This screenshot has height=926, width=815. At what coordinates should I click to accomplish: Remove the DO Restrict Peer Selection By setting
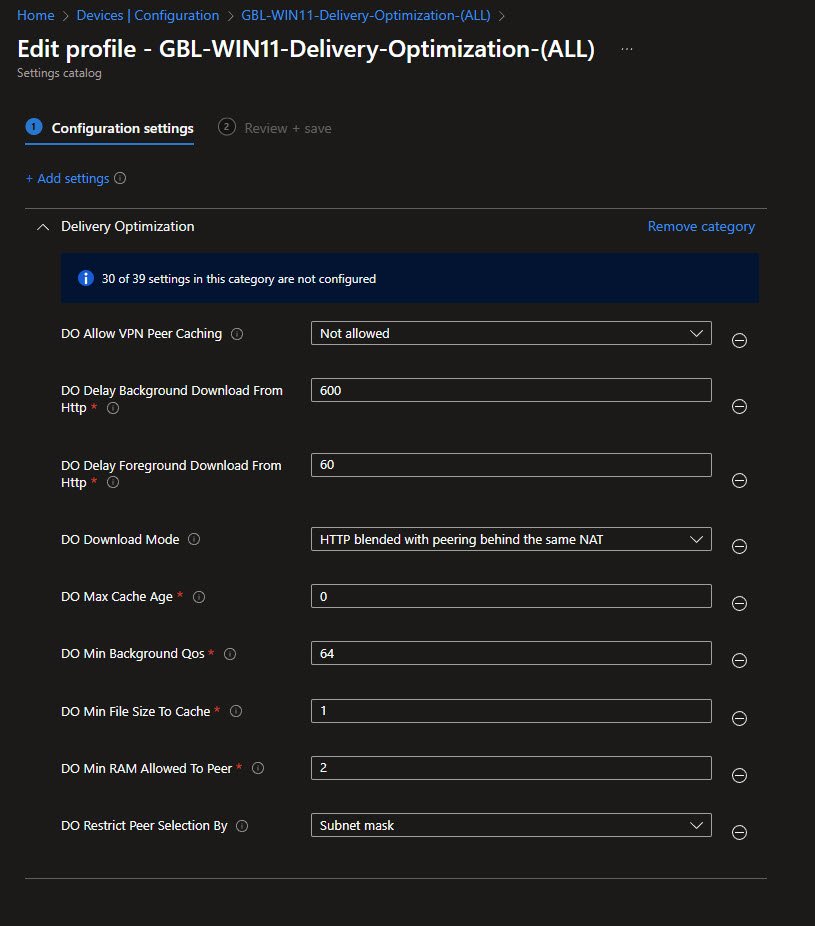[740, 832]
